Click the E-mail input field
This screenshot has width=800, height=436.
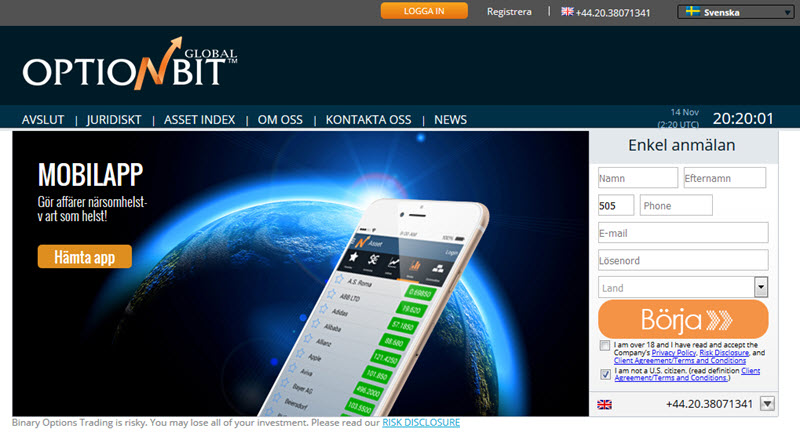click(683, 233)
